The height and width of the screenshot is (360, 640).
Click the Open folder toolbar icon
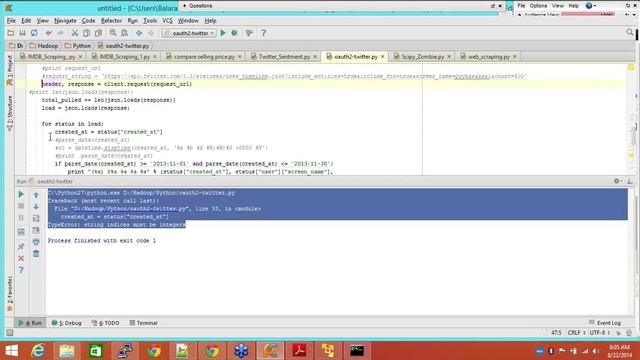click(11, 33)
